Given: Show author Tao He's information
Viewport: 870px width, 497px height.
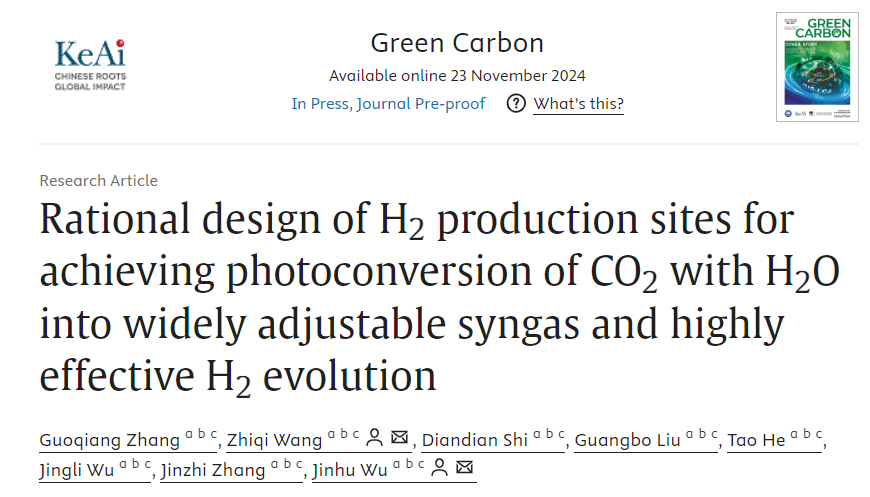Looking at the screenshot, I should [x=757, y=439].
